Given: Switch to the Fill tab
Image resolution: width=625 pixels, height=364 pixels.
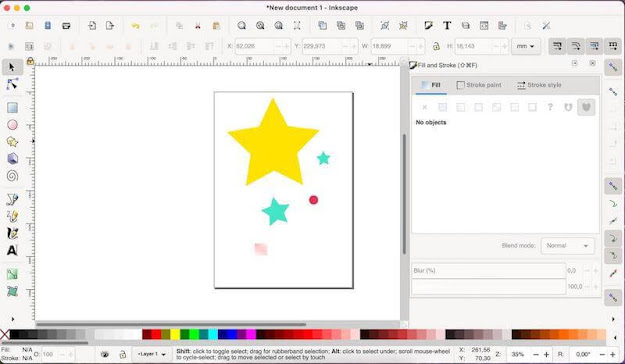Looking at the screenshot, I should click(x=431, y=85).
